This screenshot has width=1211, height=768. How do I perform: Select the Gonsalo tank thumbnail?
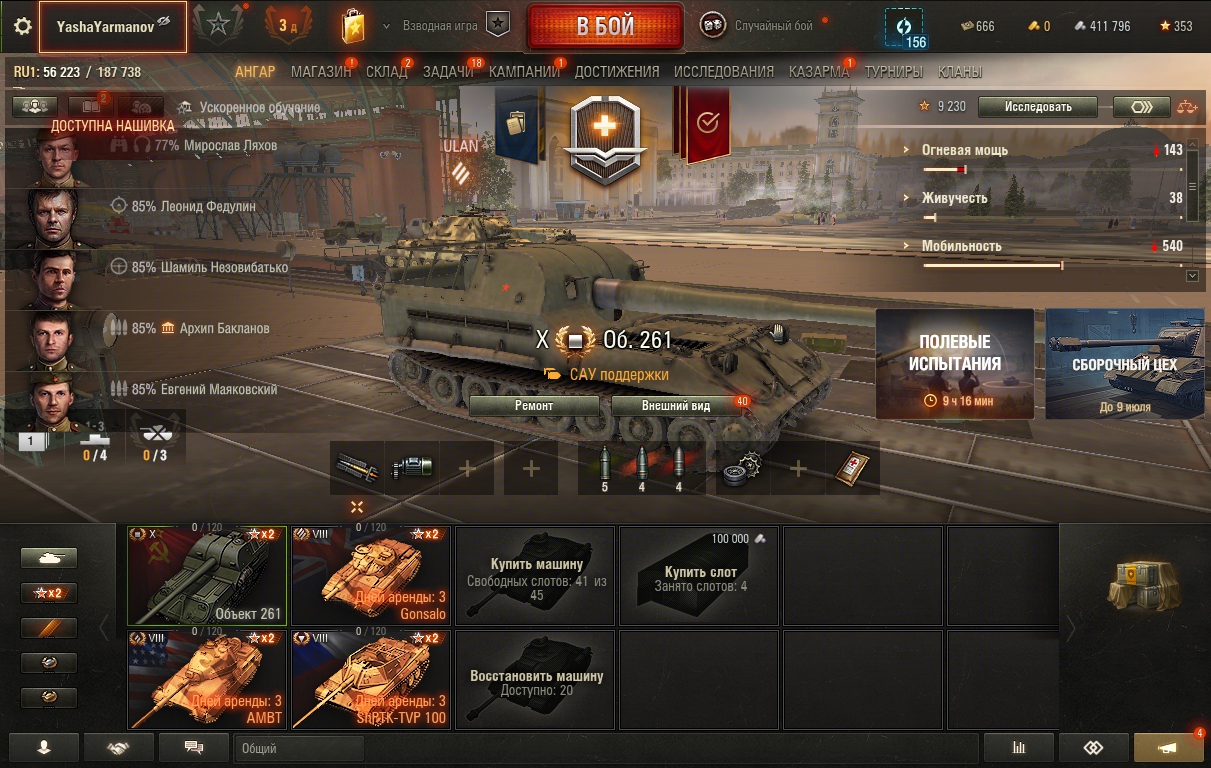click(x=370, y=575)
